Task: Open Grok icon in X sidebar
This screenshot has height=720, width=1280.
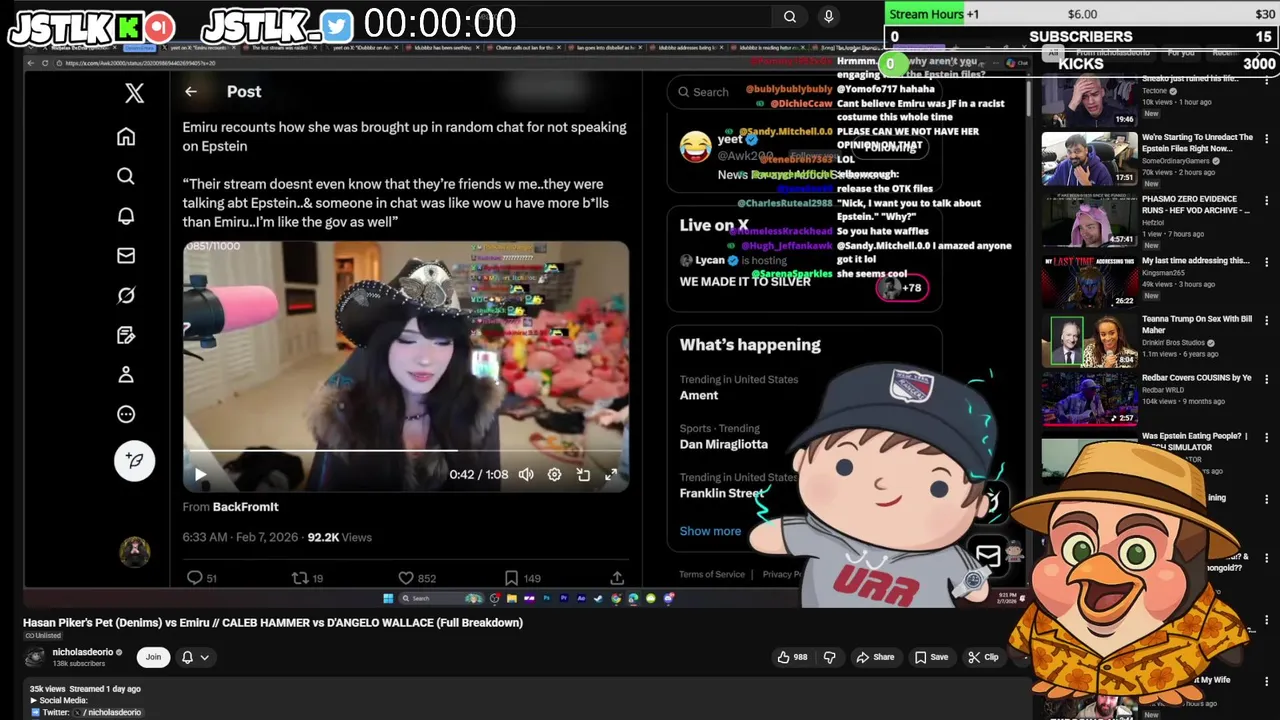Action: 126,295
